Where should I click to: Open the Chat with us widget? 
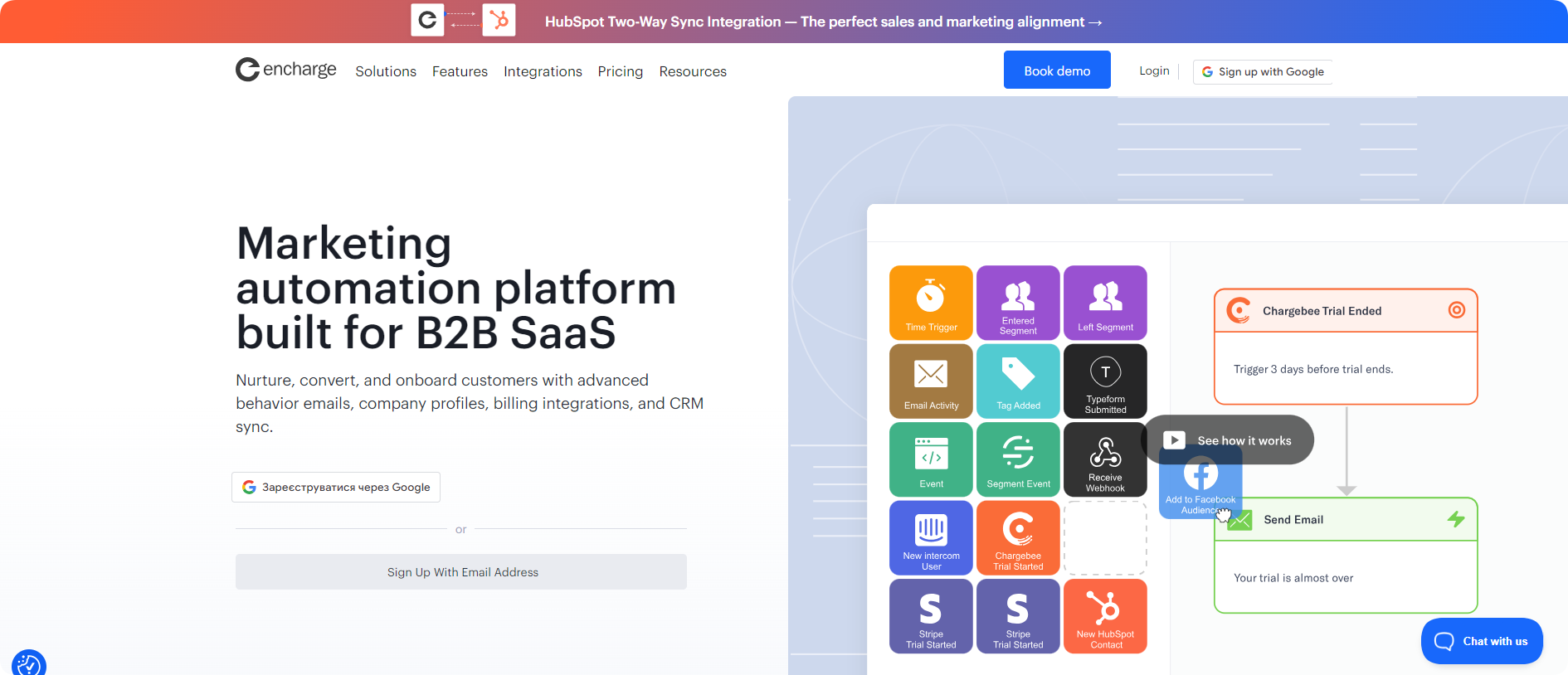tap(1482, 641)
